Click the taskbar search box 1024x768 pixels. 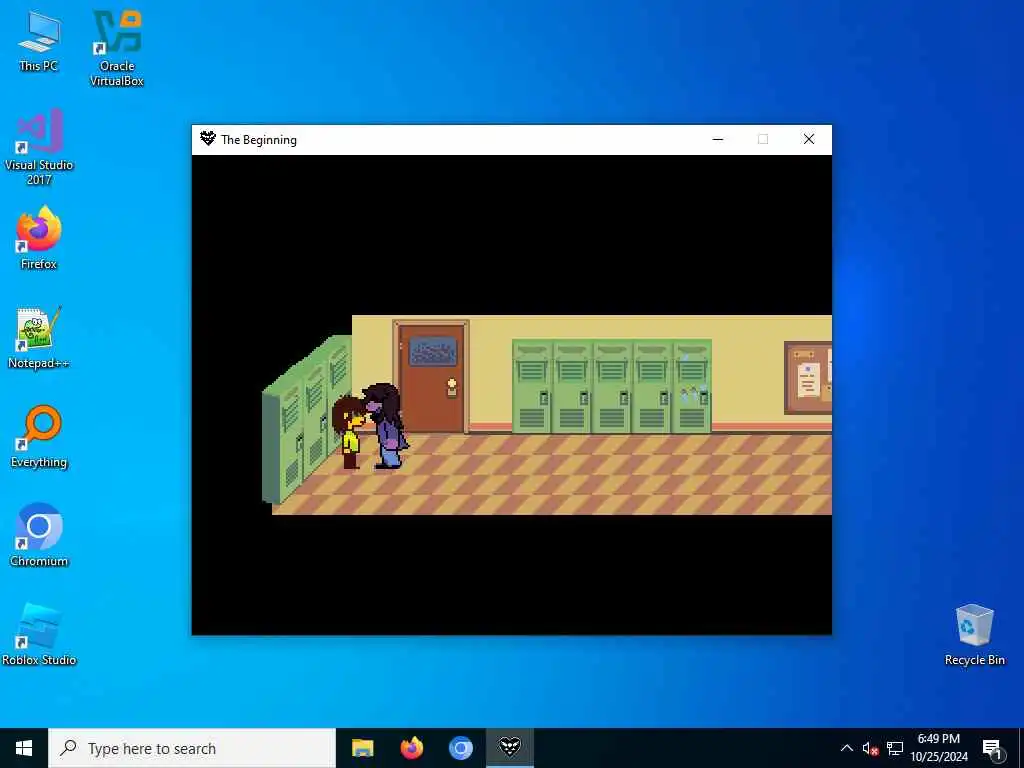[192, 748]
